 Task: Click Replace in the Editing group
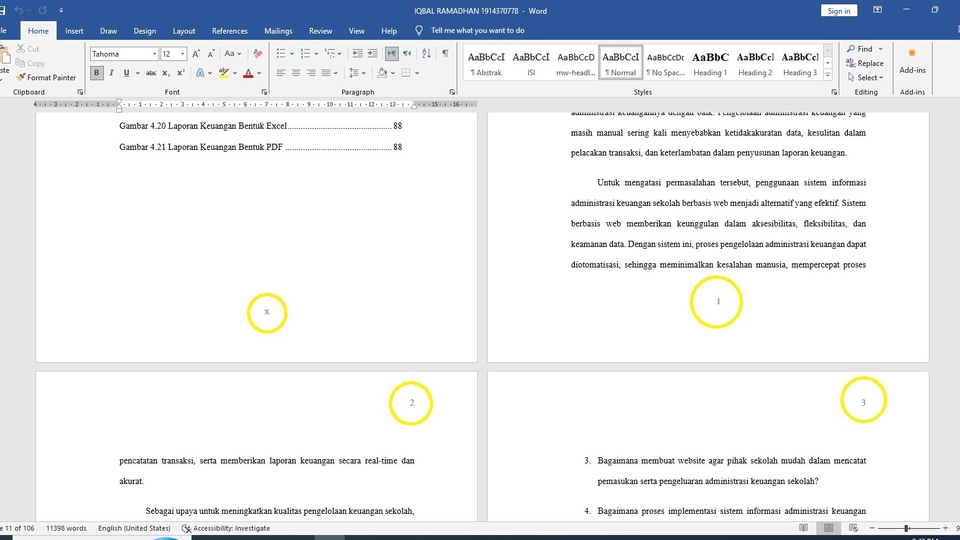(x=864, y=63)
